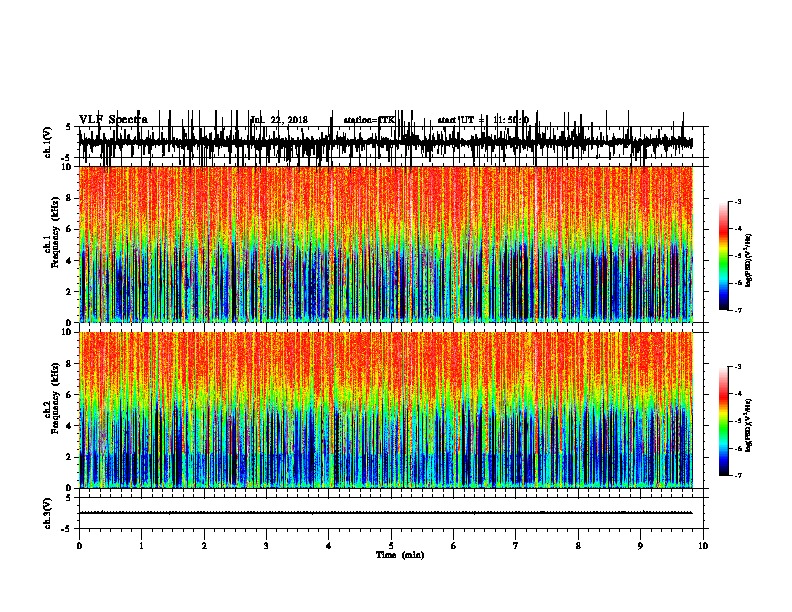The image size is (792, 612).
Task: Click time axis tick label '7'
Action: (x=516, y=546)
